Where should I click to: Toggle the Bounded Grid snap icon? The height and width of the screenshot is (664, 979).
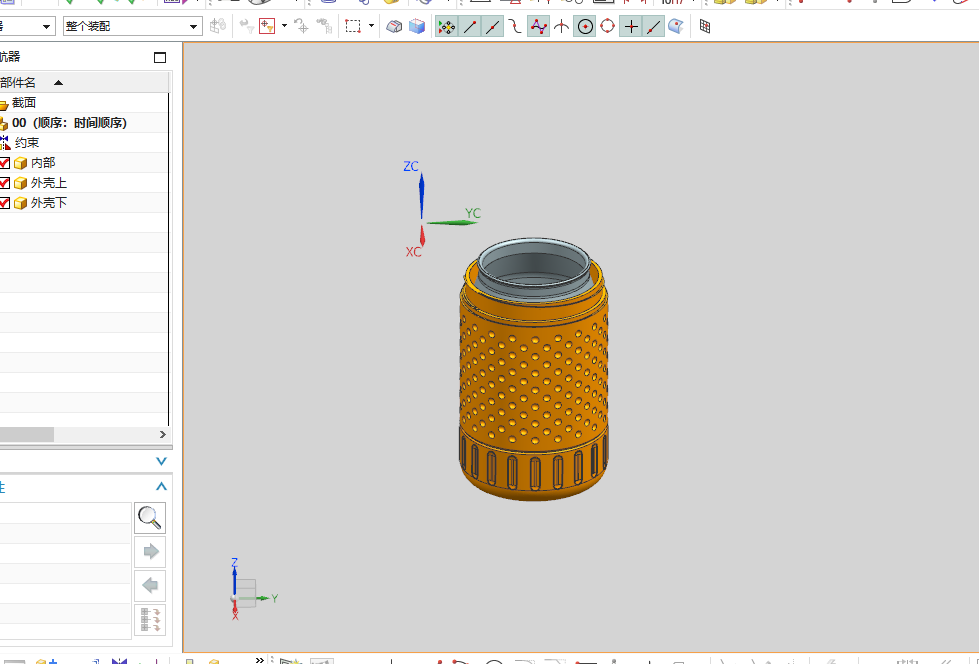[705, 26]
